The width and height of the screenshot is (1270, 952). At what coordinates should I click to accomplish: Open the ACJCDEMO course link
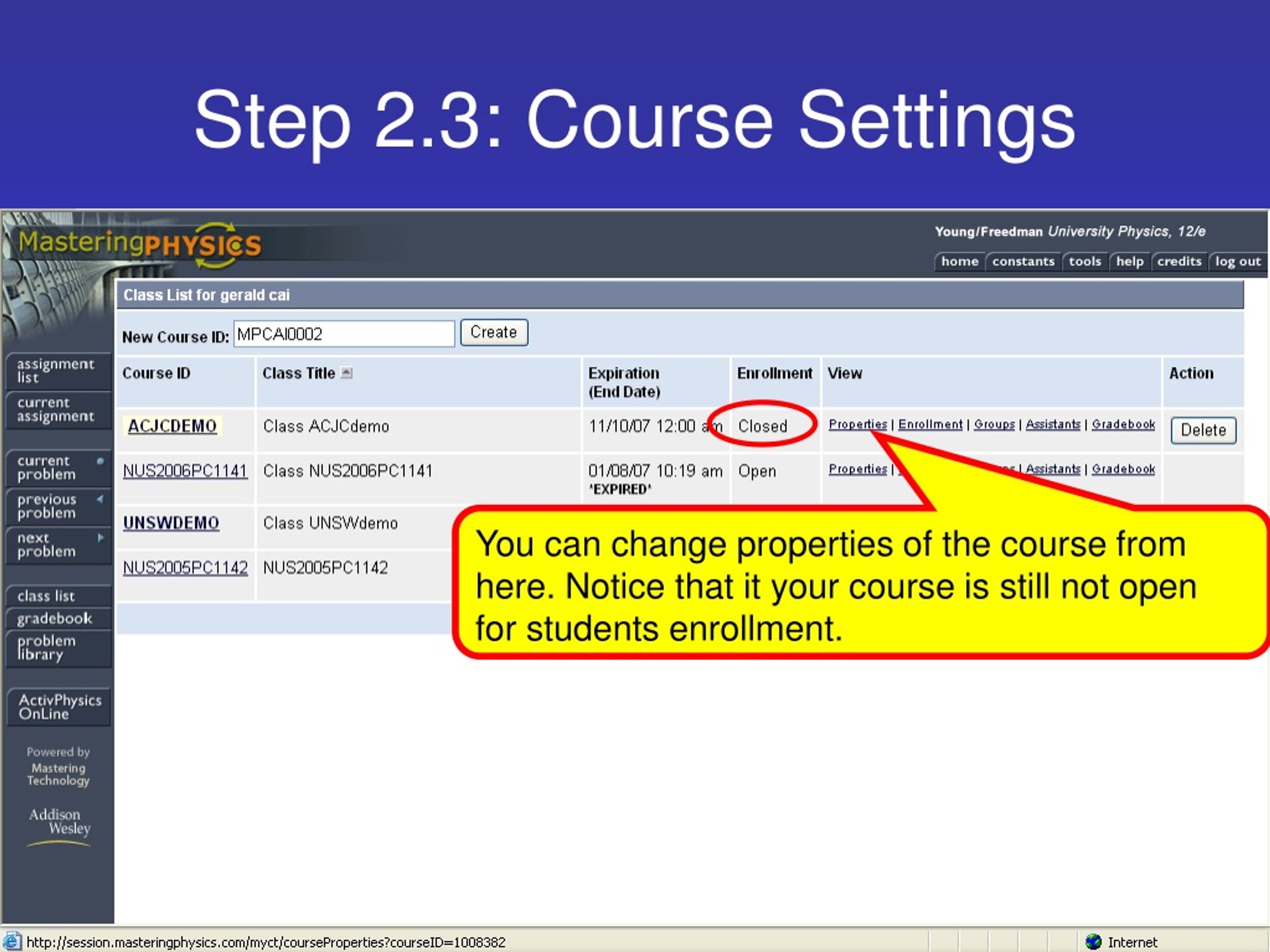click(x=172, y=426)
